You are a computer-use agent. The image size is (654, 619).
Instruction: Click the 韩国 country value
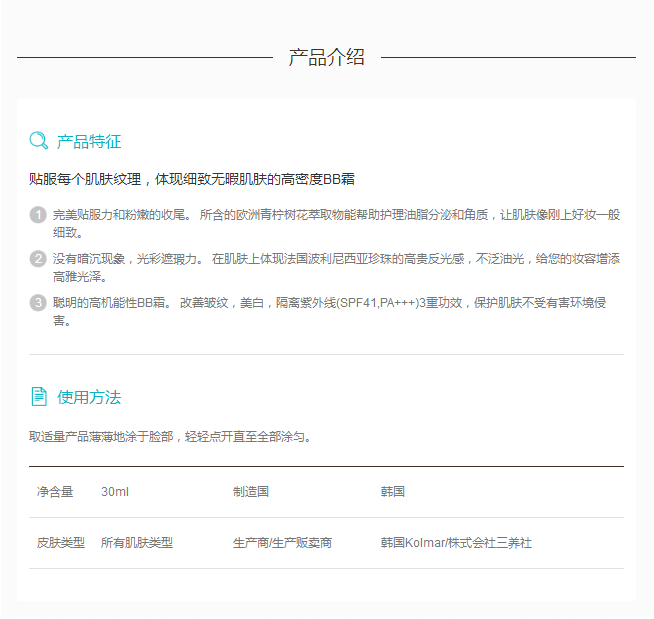(x=392, y=492)
